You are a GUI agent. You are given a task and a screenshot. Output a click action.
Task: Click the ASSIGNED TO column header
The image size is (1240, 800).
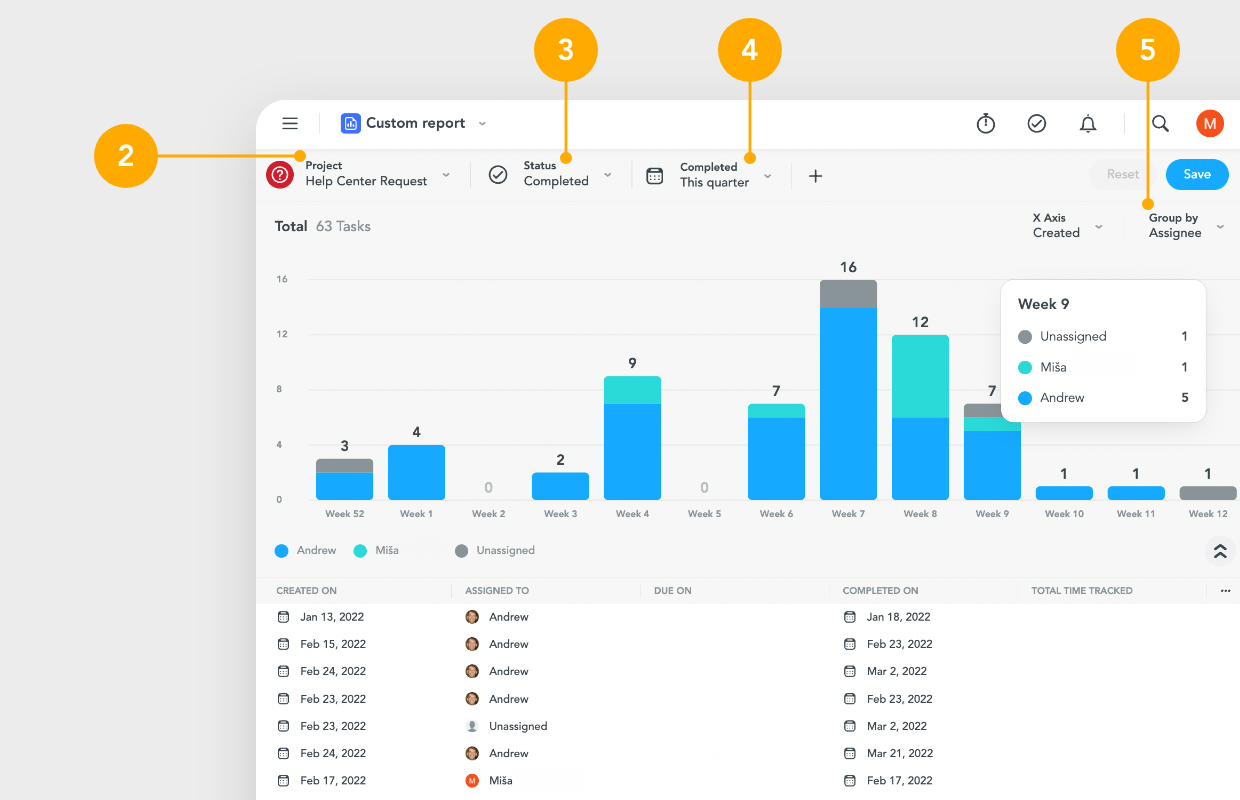point(496,590)
